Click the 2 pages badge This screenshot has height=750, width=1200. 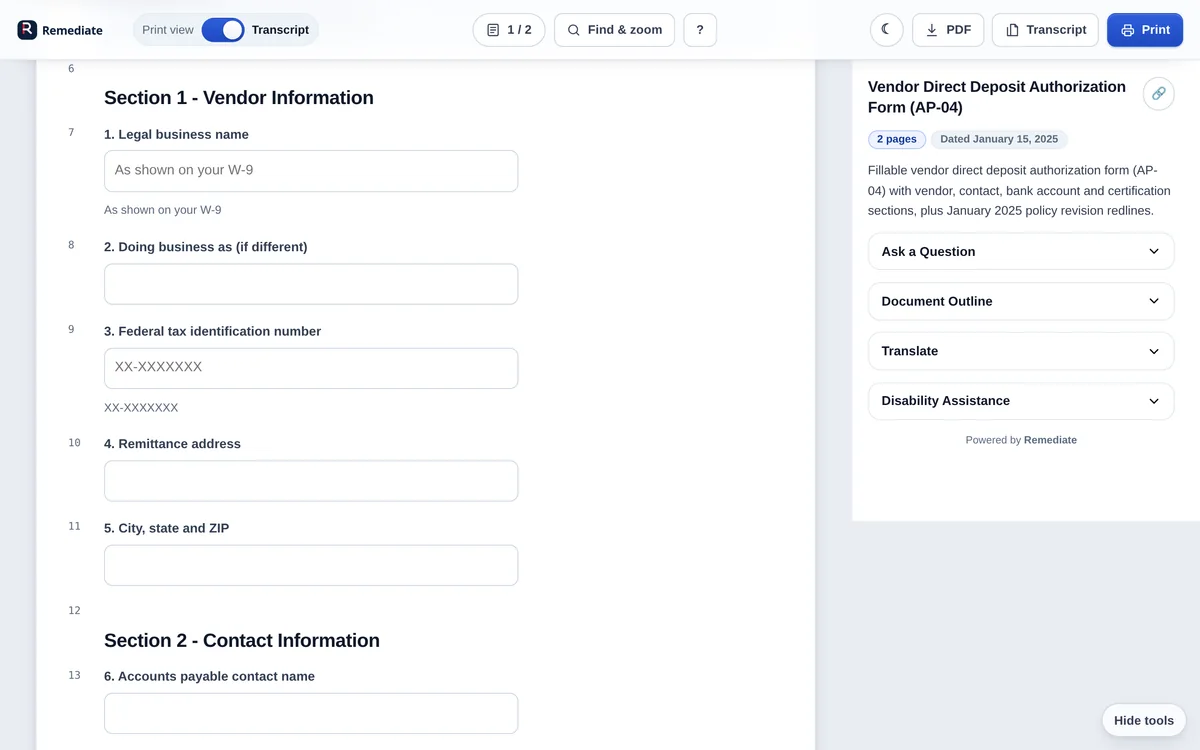coord(897,139)
